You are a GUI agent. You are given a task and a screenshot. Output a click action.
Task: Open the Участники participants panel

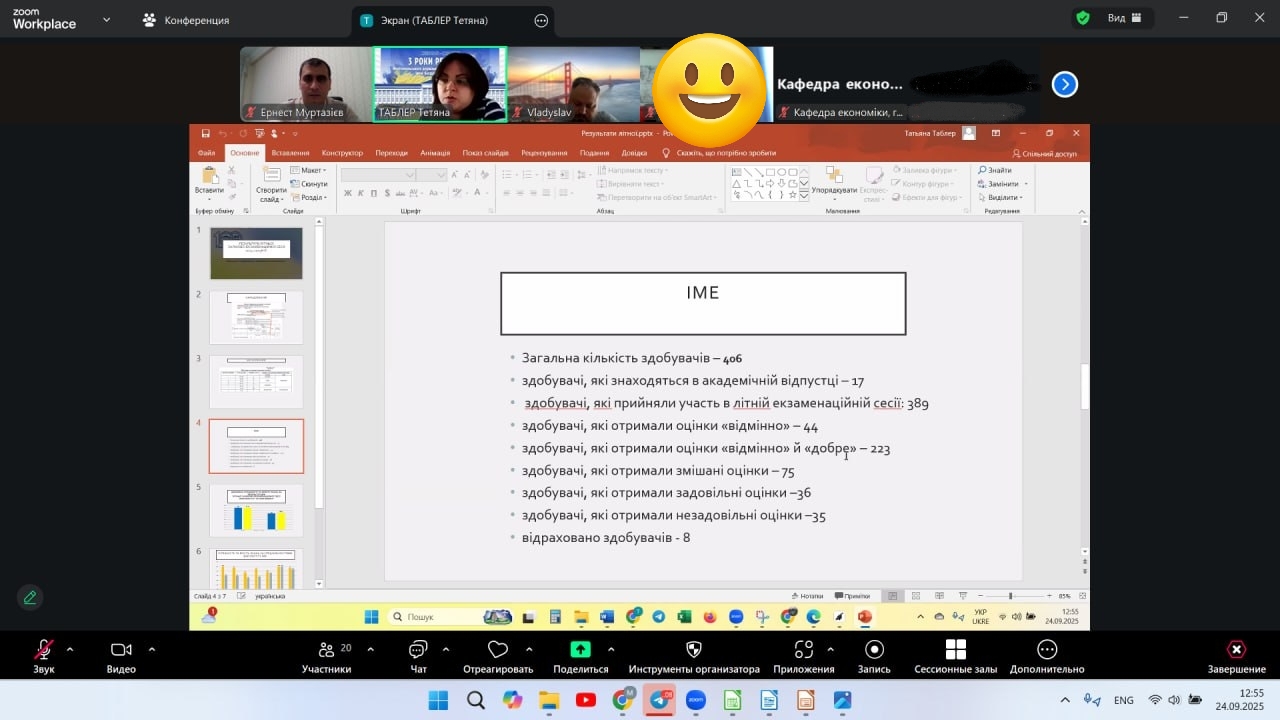(326, 652)
